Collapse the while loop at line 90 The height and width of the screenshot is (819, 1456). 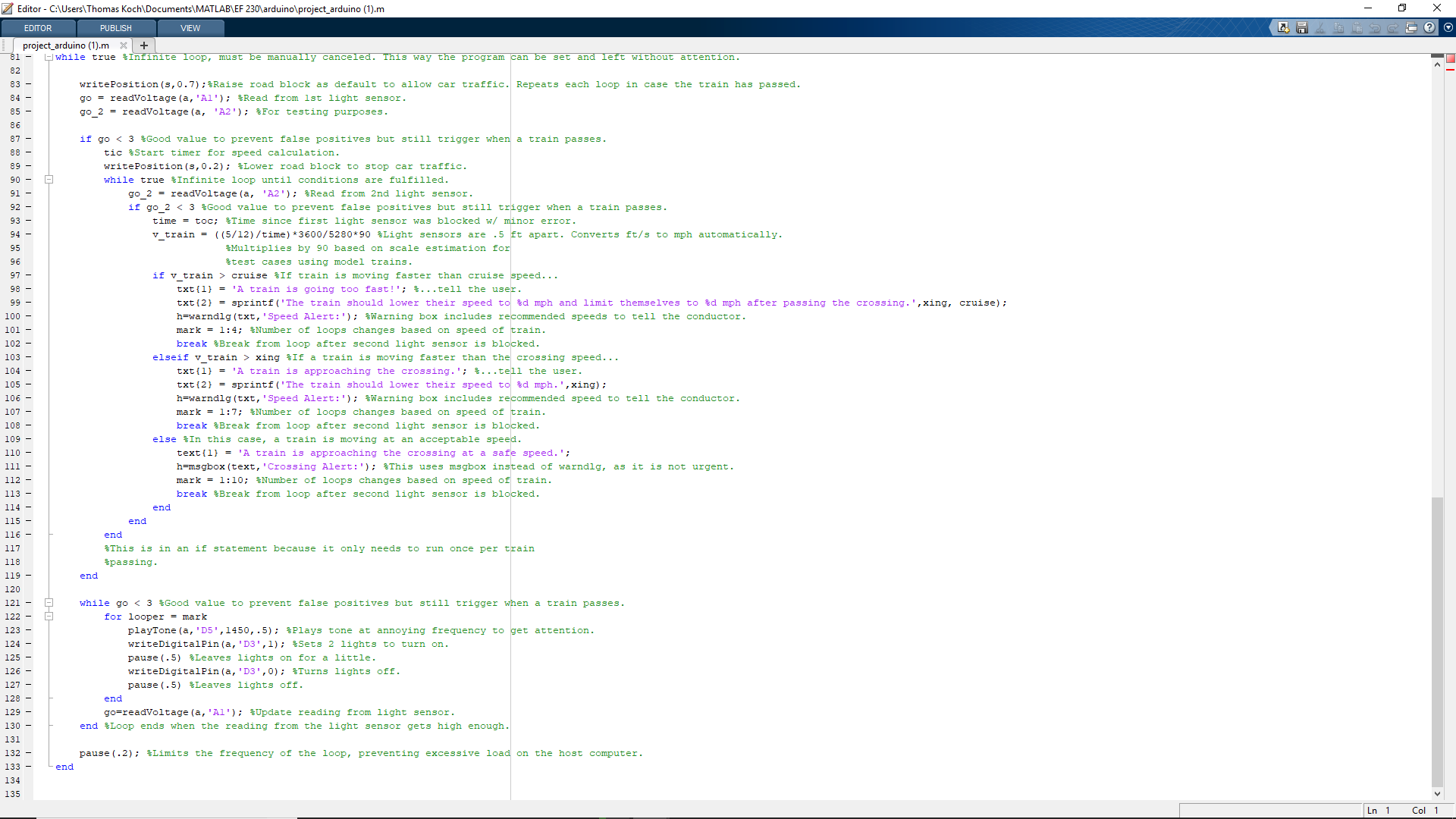tap(49, 180)
